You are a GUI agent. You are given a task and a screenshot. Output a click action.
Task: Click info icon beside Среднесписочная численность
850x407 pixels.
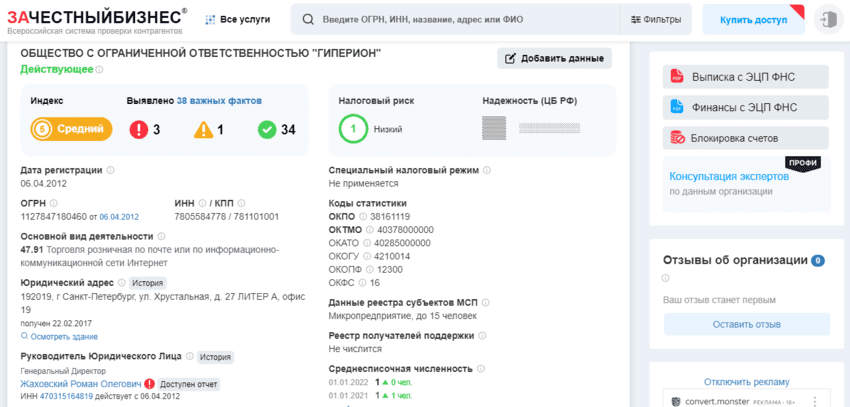481,369
